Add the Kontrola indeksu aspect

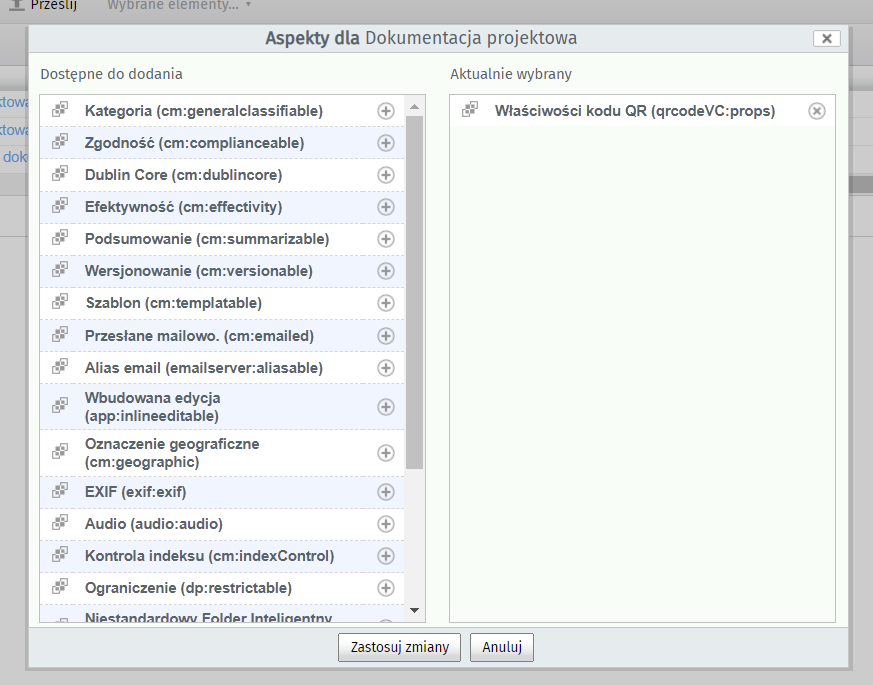click(x=385, y=556)
